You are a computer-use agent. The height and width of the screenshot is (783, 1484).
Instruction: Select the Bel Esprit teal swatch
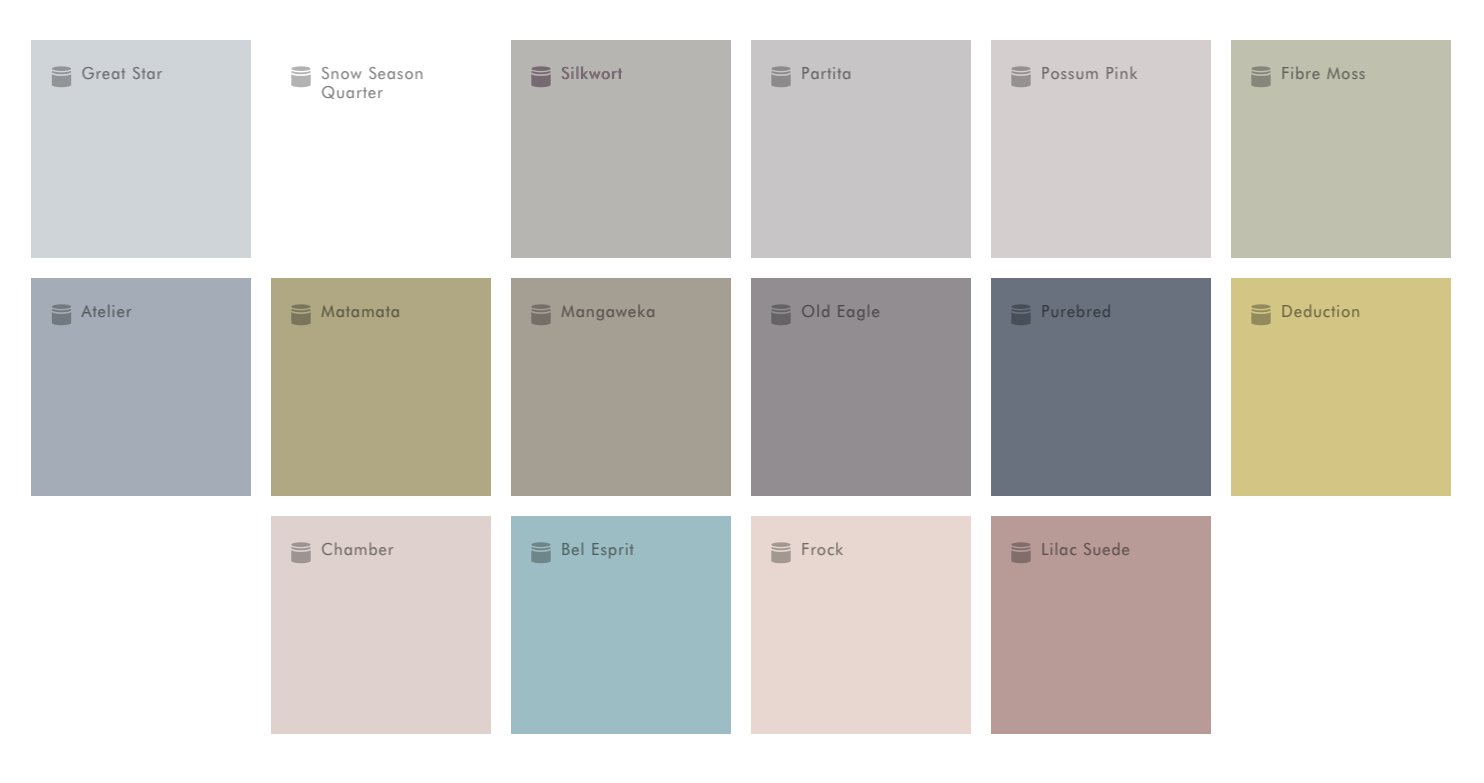pyautogui.click(x=621, y=640)
